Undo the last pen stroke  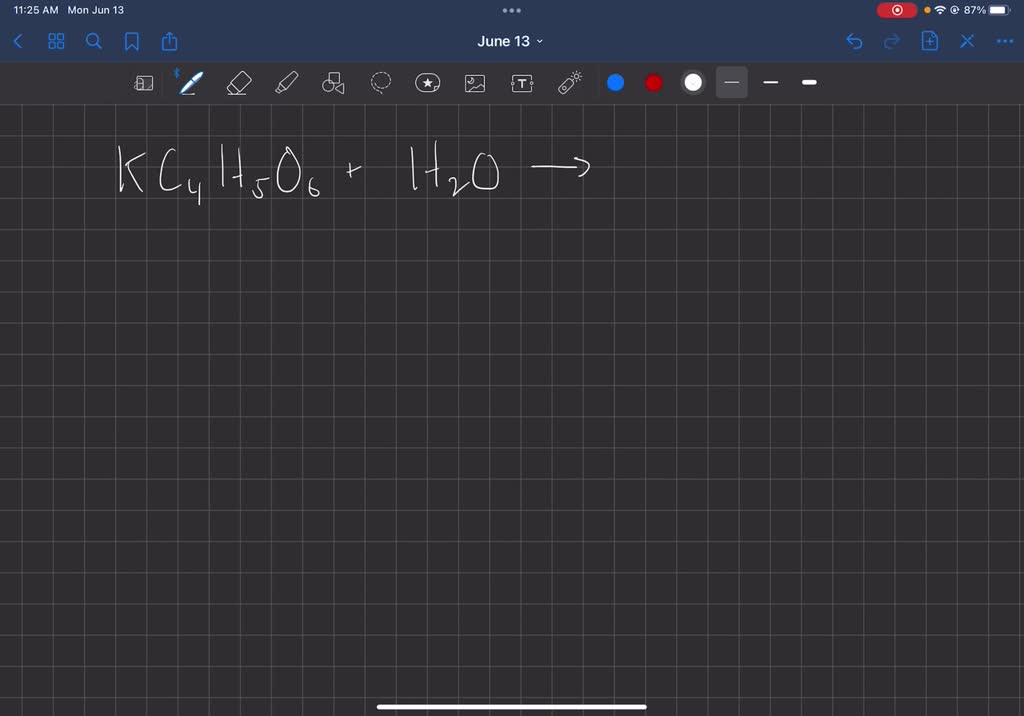pyautogui.click(x=853, y=41)
